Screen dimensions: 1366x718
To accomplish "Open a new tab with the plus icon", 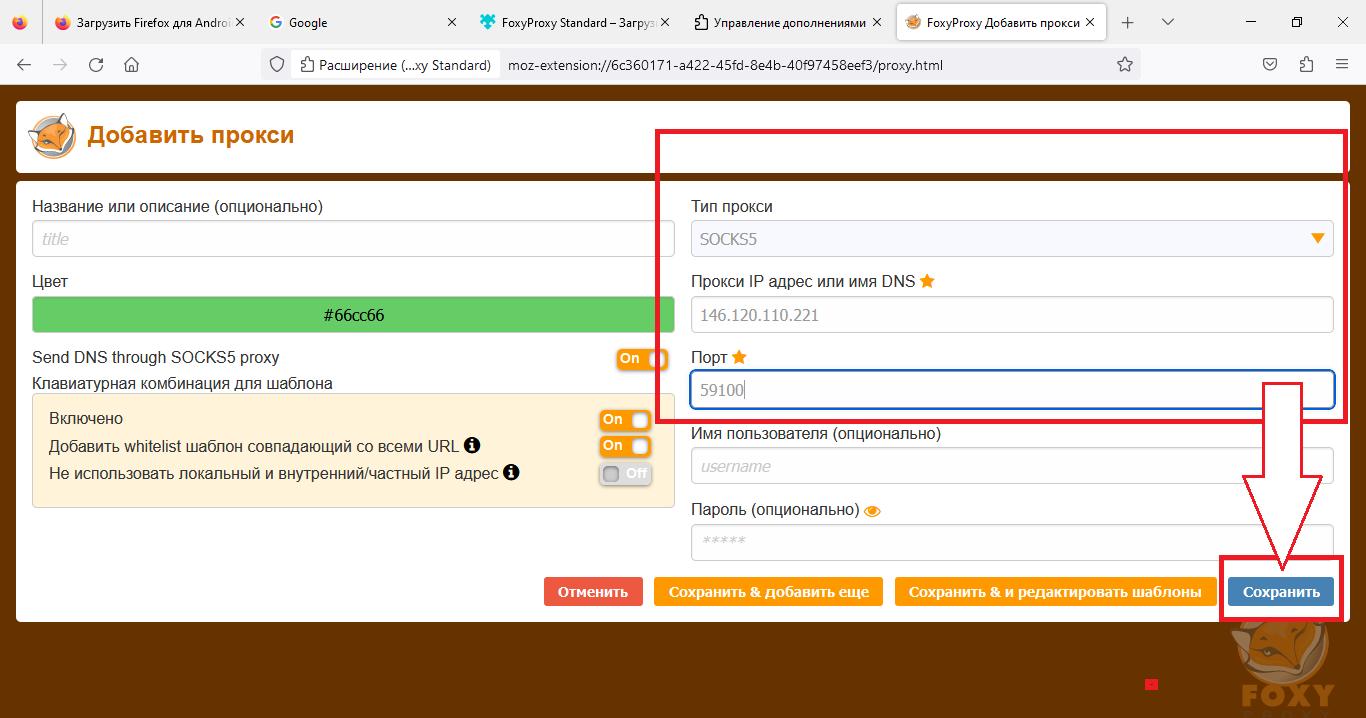I will [1128, 22].
